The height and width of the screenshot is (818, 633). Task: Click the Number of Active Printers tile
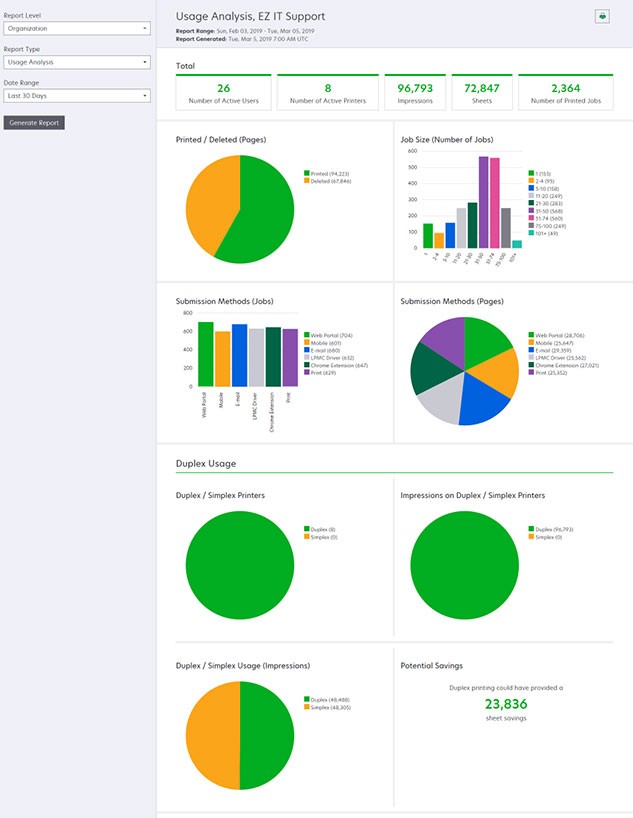coord(328,91)
